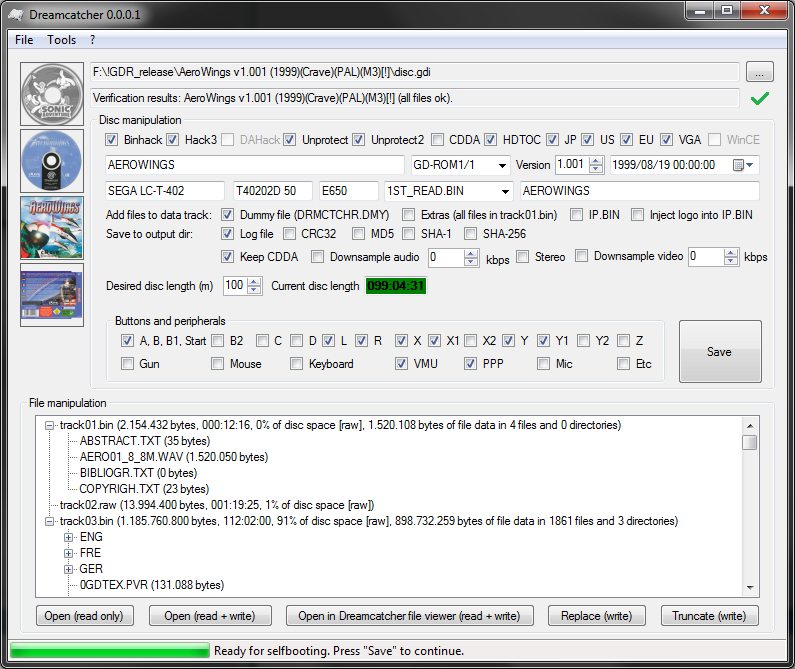
Task: Enable the CDDA checkbox
Action: point(438,140)
